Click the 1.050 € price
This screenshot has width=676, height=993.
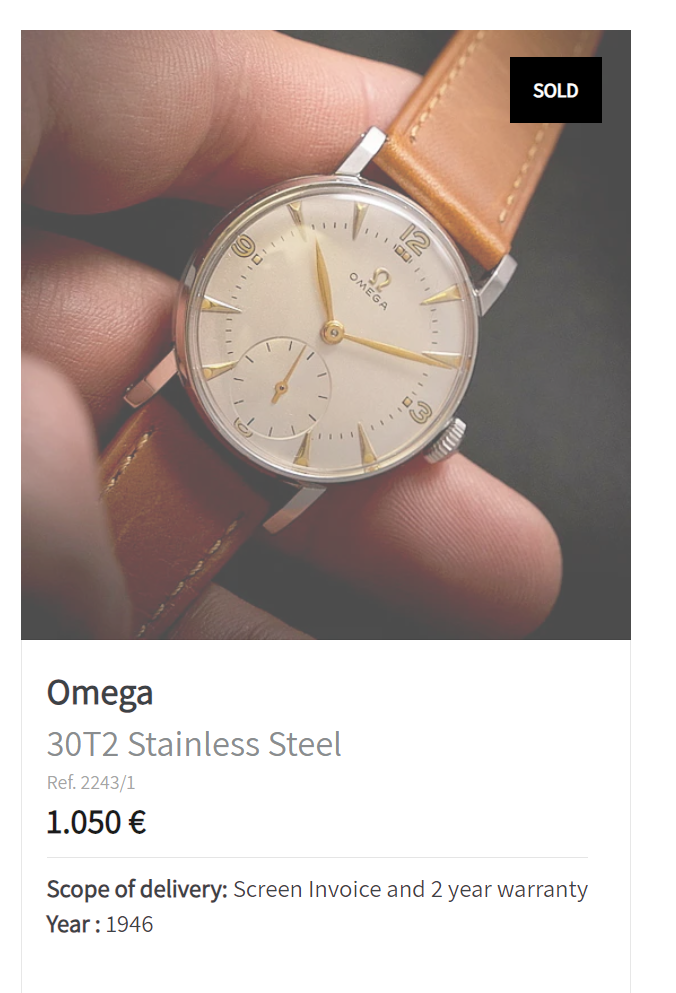tap(96, 822)
